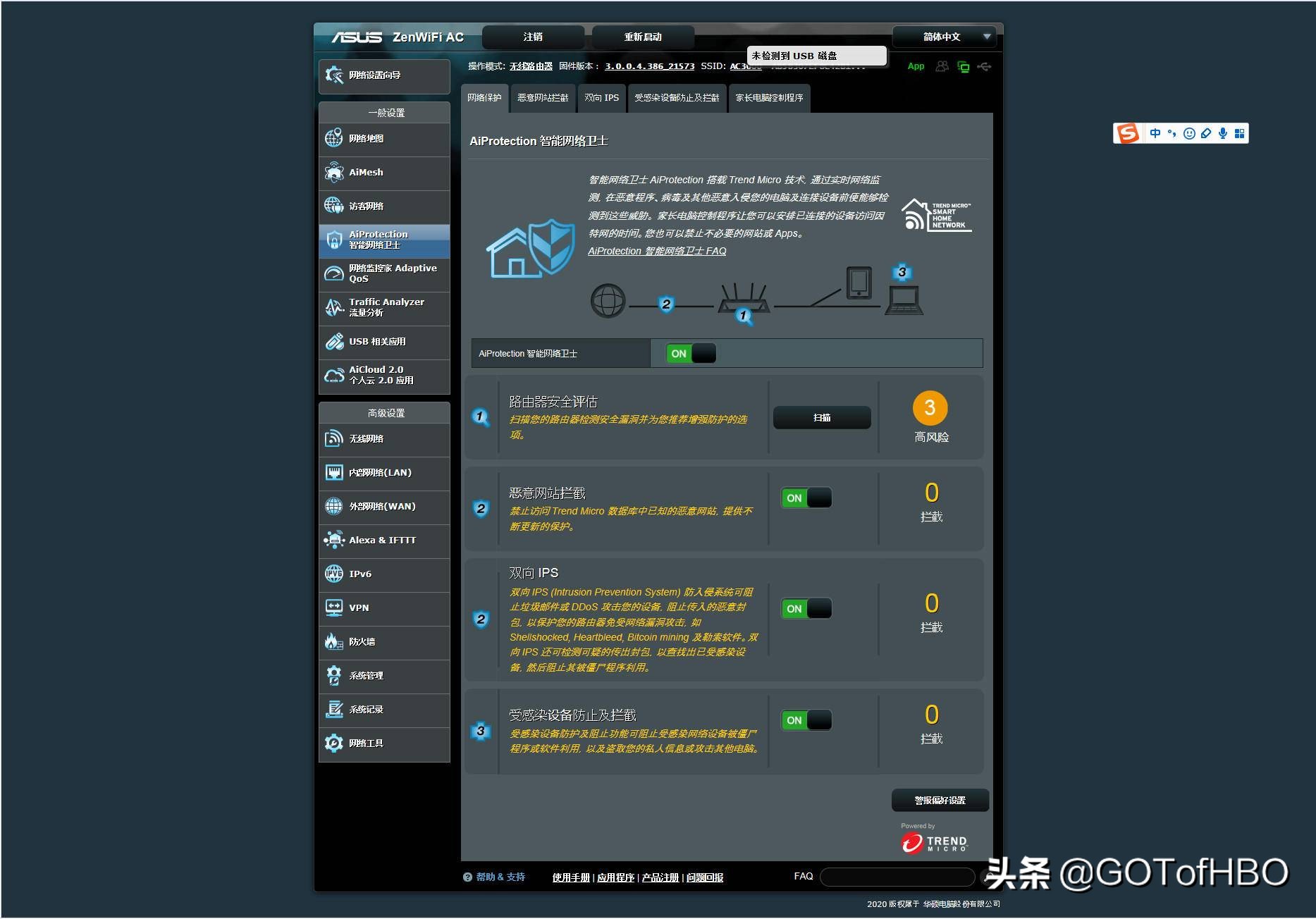This screenshot has height=919, width=1316.
Task: Open Alexa & IFTTT icon
Action: pyautogui.click(x=334, y=540)
